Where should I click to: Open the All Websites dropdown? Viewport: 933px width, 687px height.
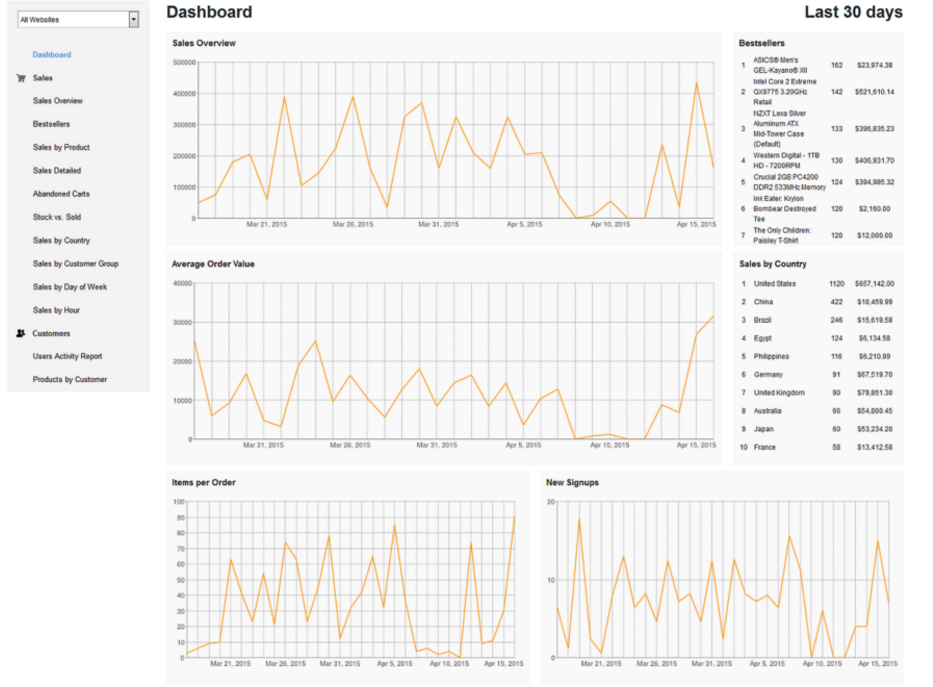point(78,20)
